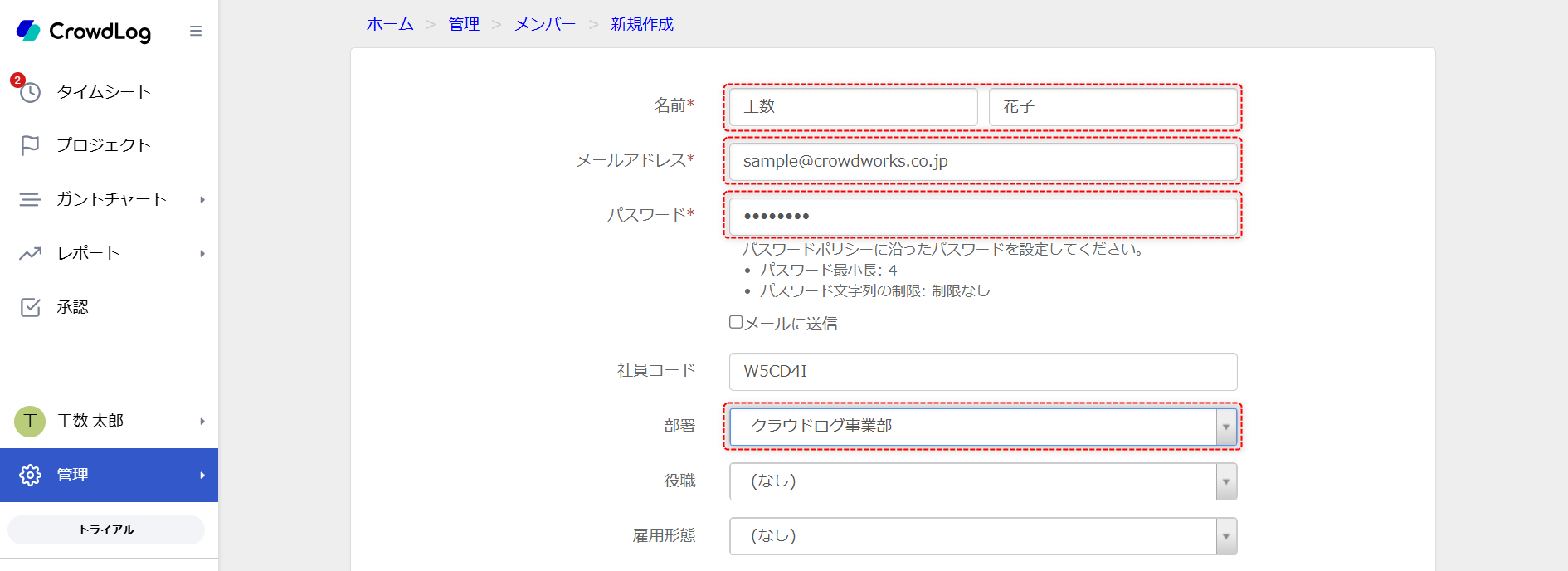This screenshot has width=1568, height=571.
Task: Open the approval checkmark icon
Action: (x=30, y=307)
